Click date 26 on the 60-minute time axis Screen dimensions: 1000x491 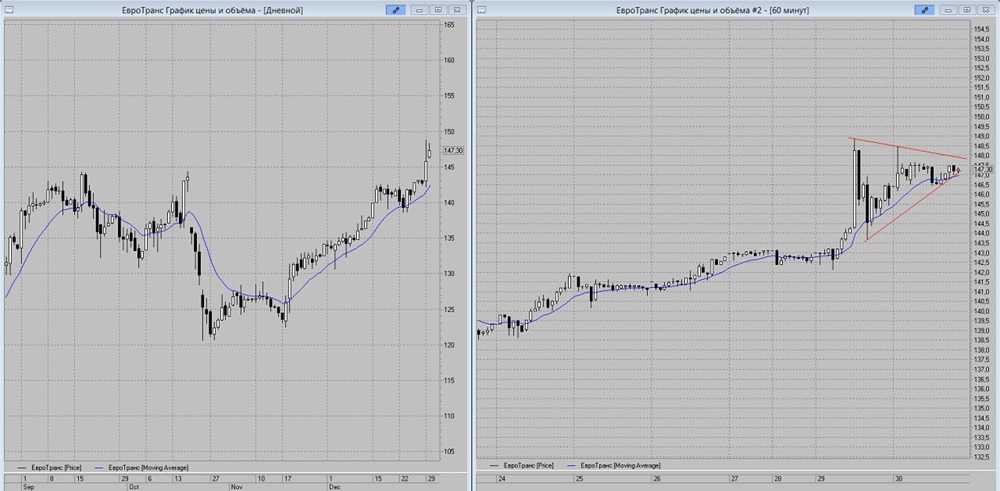[x=656, y=478]
